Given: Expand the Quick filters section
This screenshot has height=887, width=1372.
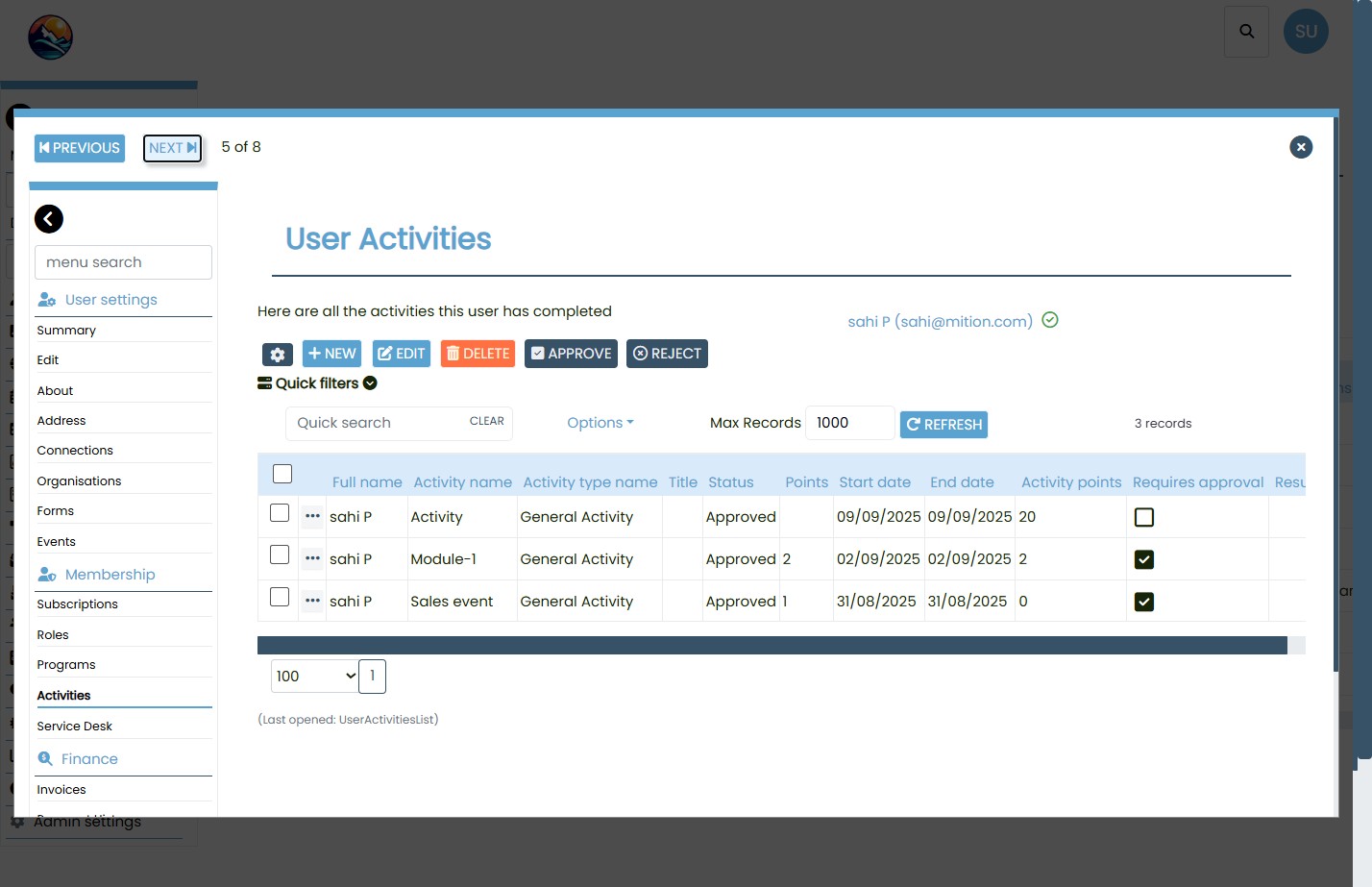Looking at the screenshot, I should [x=317, y=383].
